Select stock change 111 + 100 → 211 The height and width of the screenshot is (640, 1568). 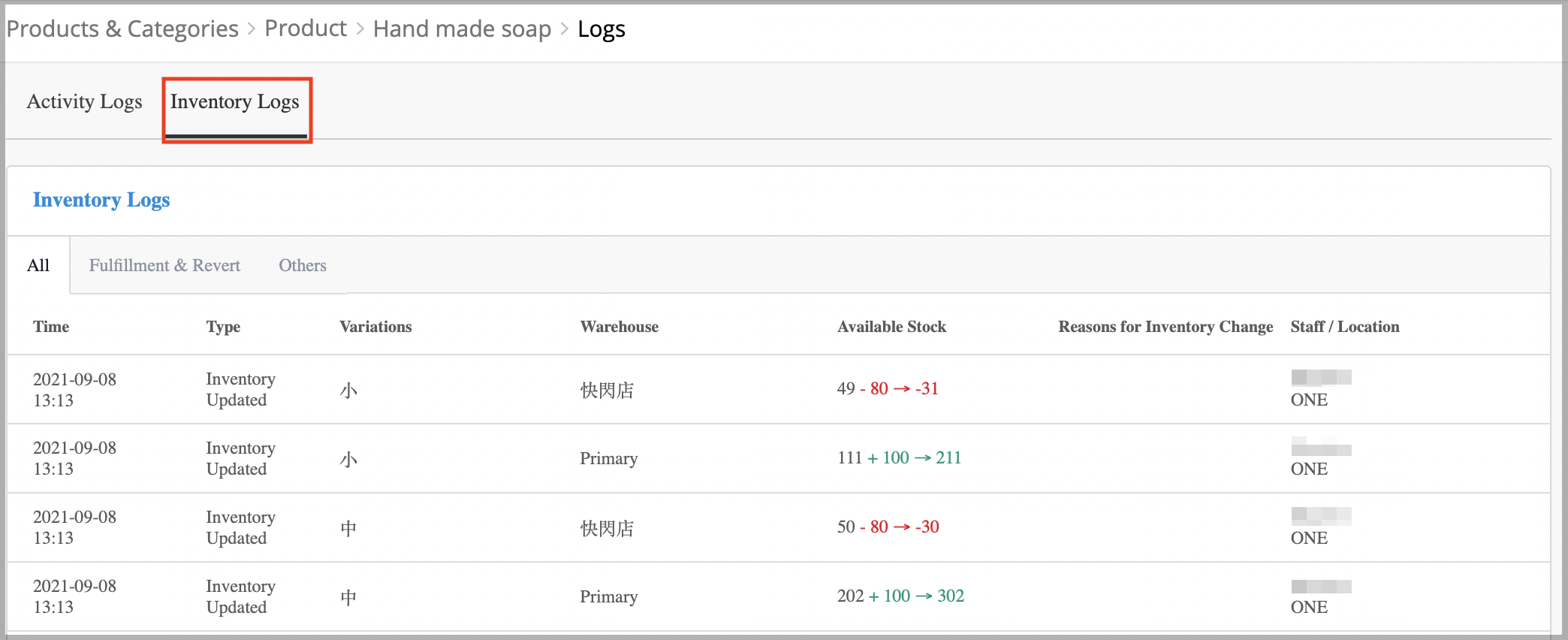(899, 458)
